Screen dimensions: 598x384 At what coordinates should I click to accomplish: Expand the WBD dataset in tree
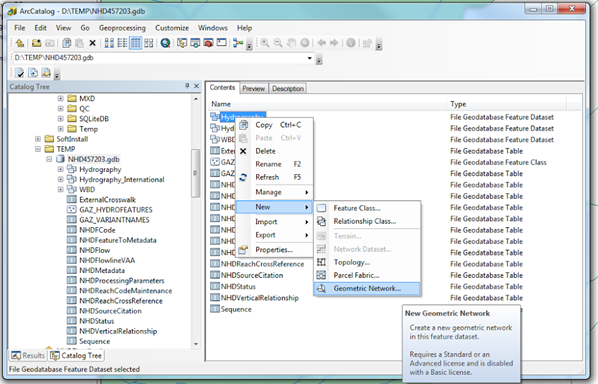61,190
